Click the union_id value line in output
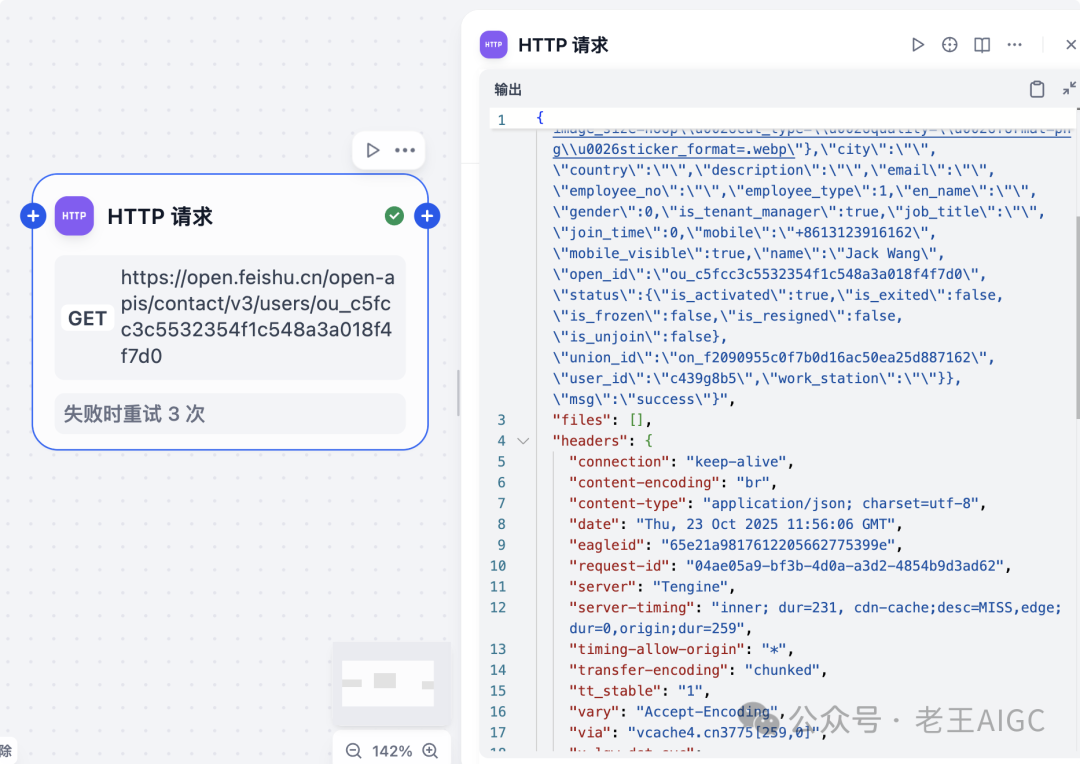Viewport: 1080px width, 764px height. pos(773,357)
